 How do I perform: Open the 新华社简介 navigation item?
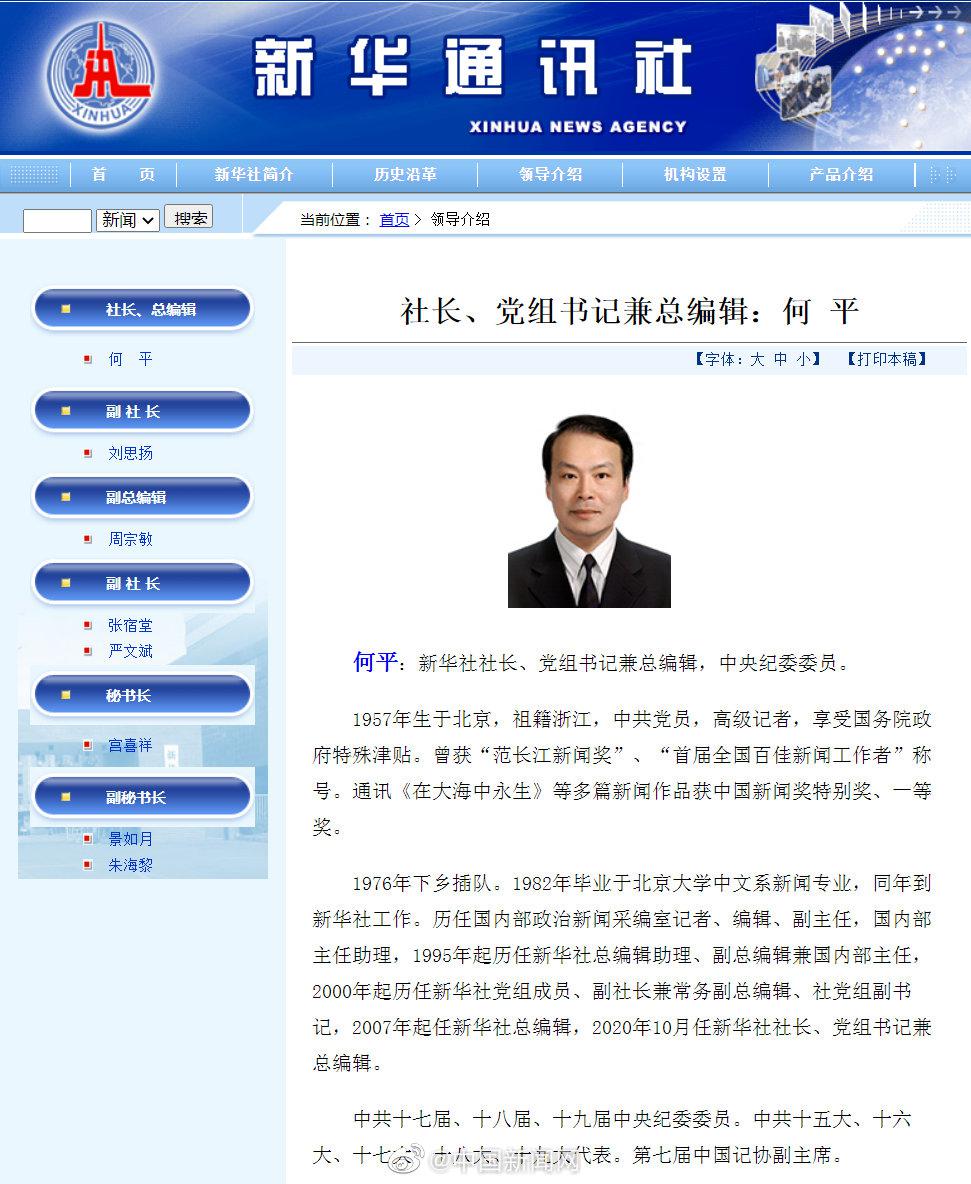point(254,174)
